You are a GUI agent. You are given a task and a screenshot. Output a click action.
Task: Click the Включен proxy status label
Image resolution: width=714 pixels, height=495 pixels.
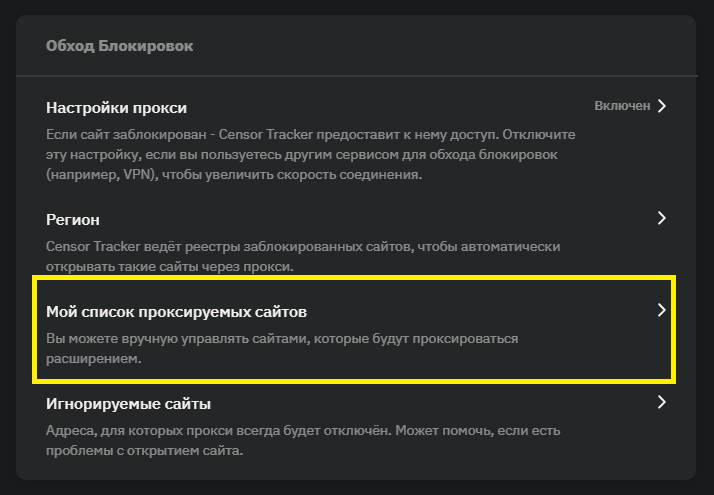tap(622, 106)
